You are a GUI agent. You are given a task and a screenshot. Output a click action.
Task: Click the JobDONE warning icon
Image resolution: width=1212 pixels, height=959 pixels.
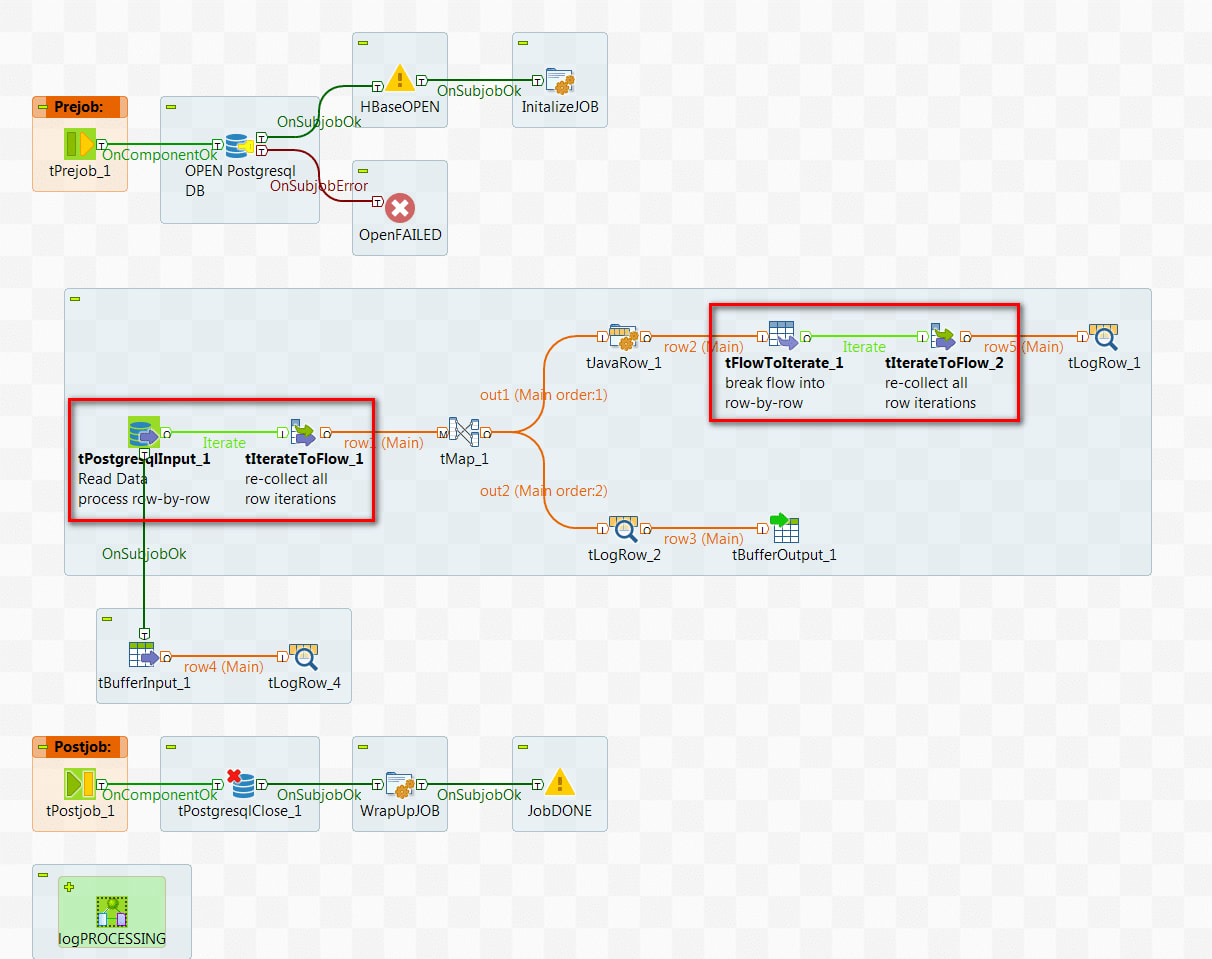click(x=559, y=783)
